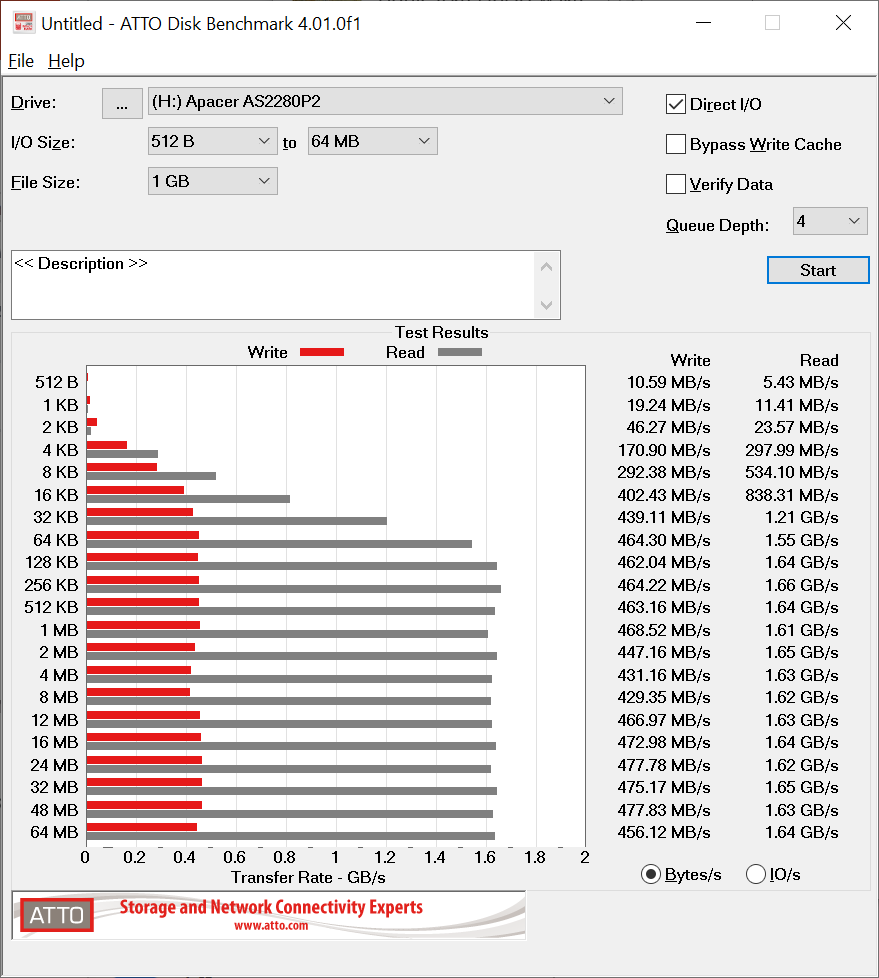Enable Bypass Write Cache

(676, 144)
